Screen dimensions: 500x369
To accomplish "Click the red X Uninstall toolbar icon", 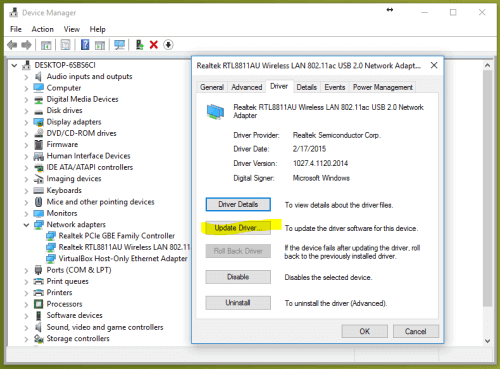I will [x=154, y=45].
